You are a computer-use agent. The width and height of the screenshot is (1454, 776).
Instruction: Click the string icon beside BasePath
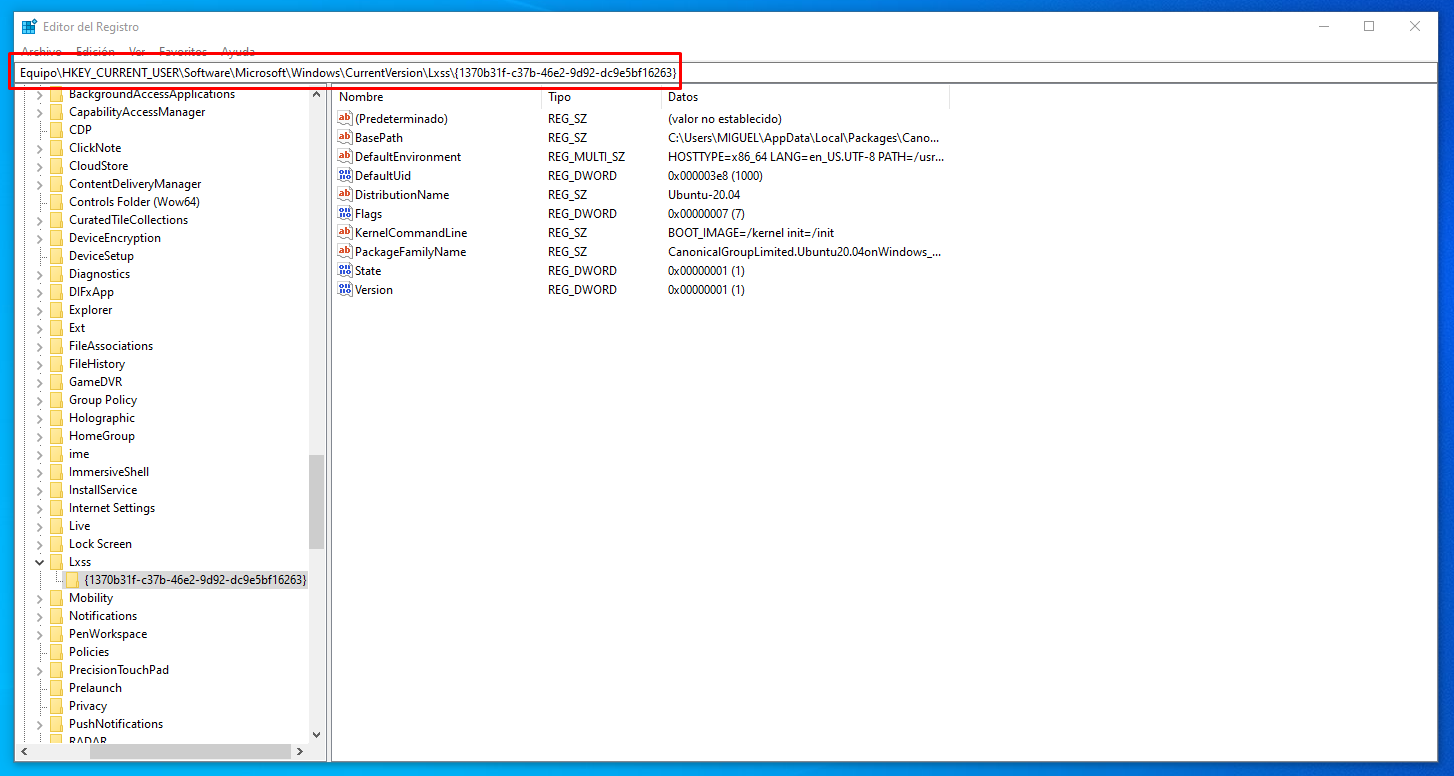[346, 138]
